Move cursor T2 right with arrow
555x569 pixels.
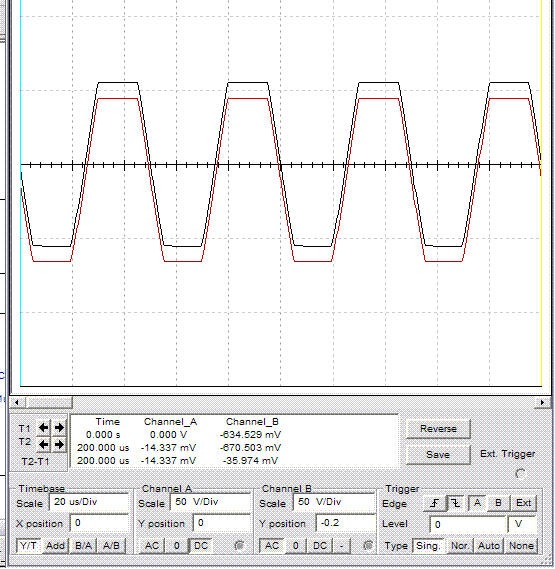click(x=59, y=444)
